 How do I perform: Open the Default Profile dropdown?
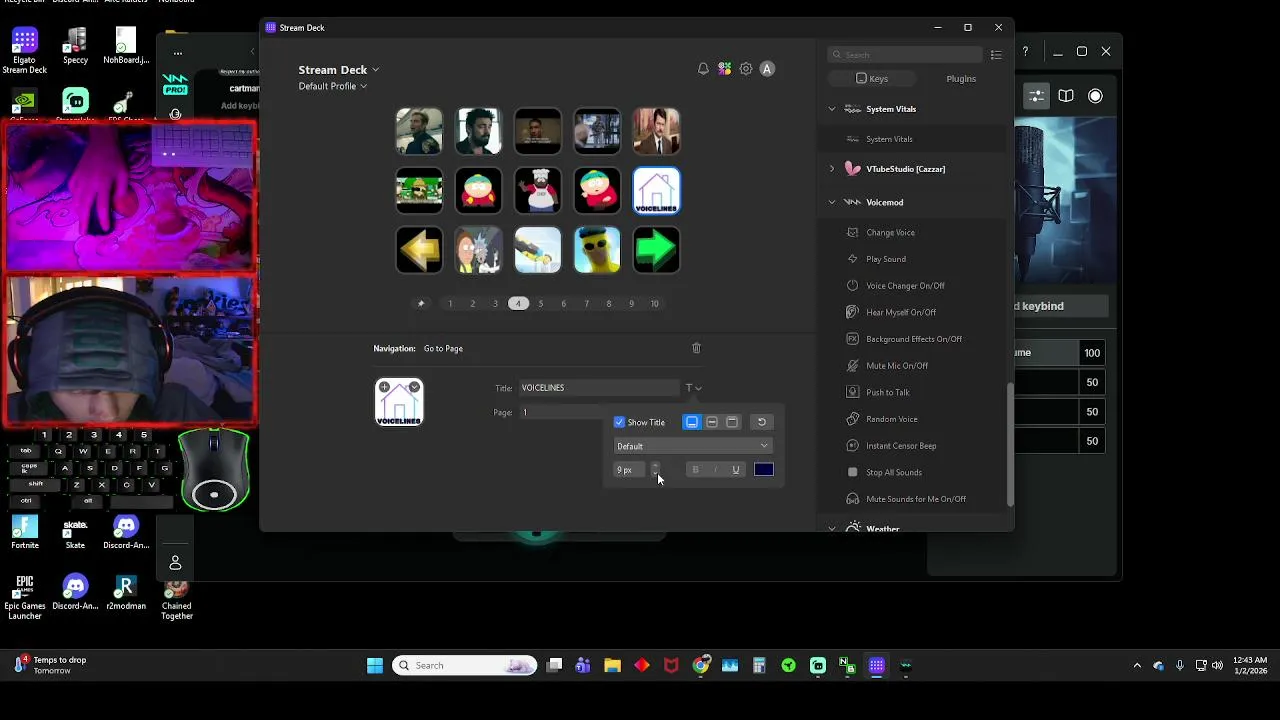[x=332, y=86]
